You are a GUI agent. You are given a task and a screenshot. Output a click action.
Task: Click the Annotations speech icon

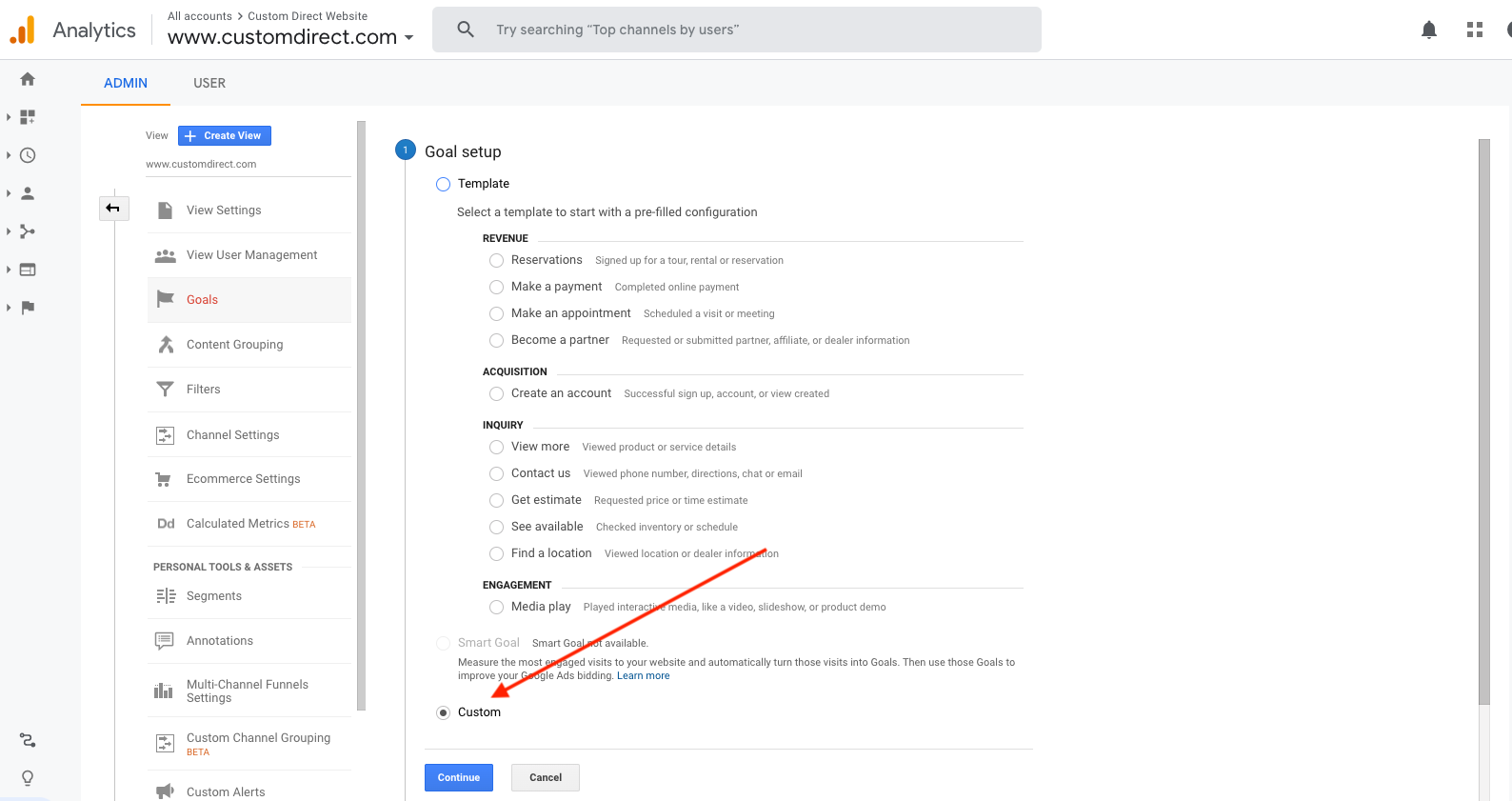tap(165, 641)
